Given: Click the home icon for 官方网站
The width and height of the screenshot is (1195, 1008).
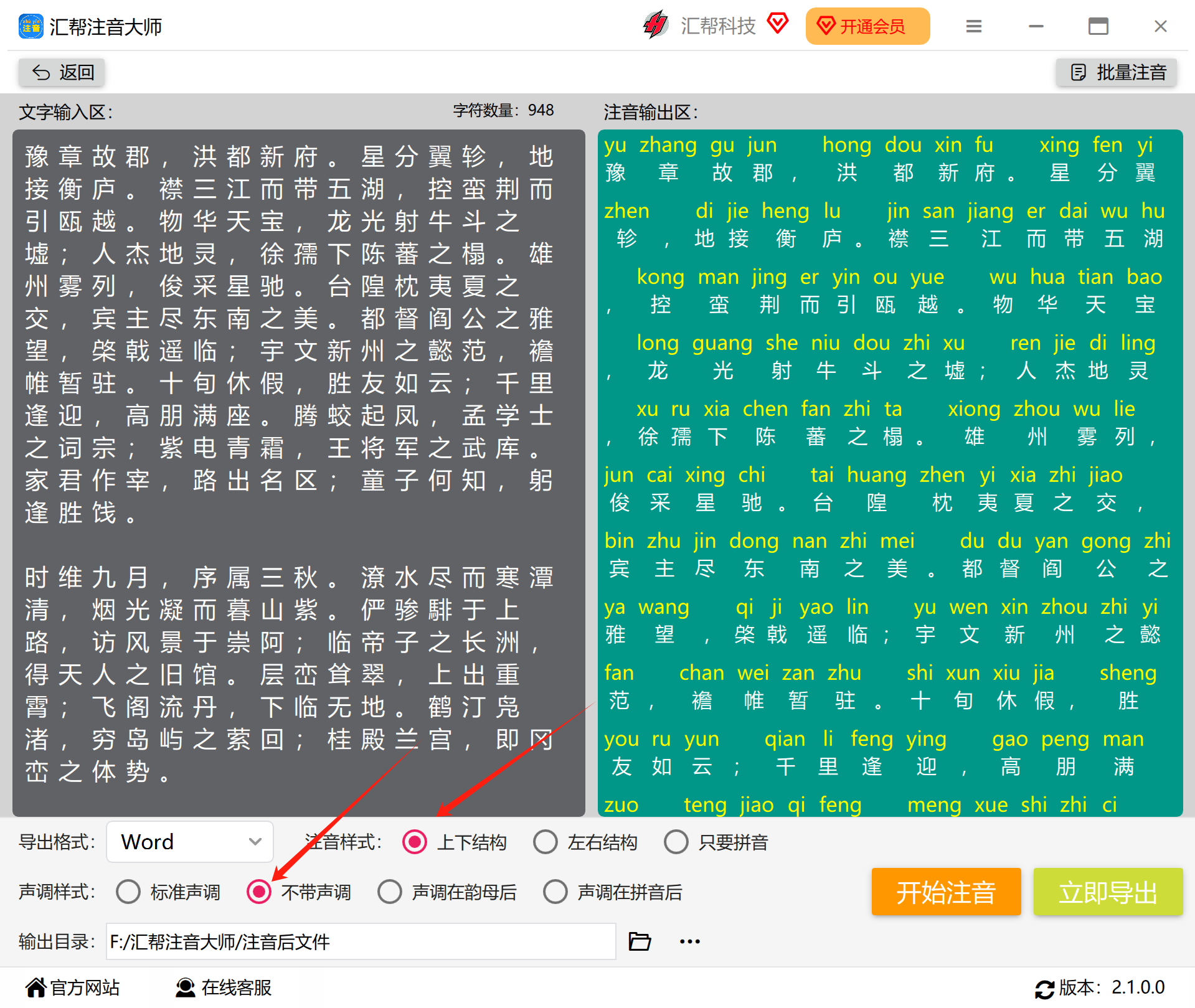Looking at the screenshot, I should [x=36, y=987].
